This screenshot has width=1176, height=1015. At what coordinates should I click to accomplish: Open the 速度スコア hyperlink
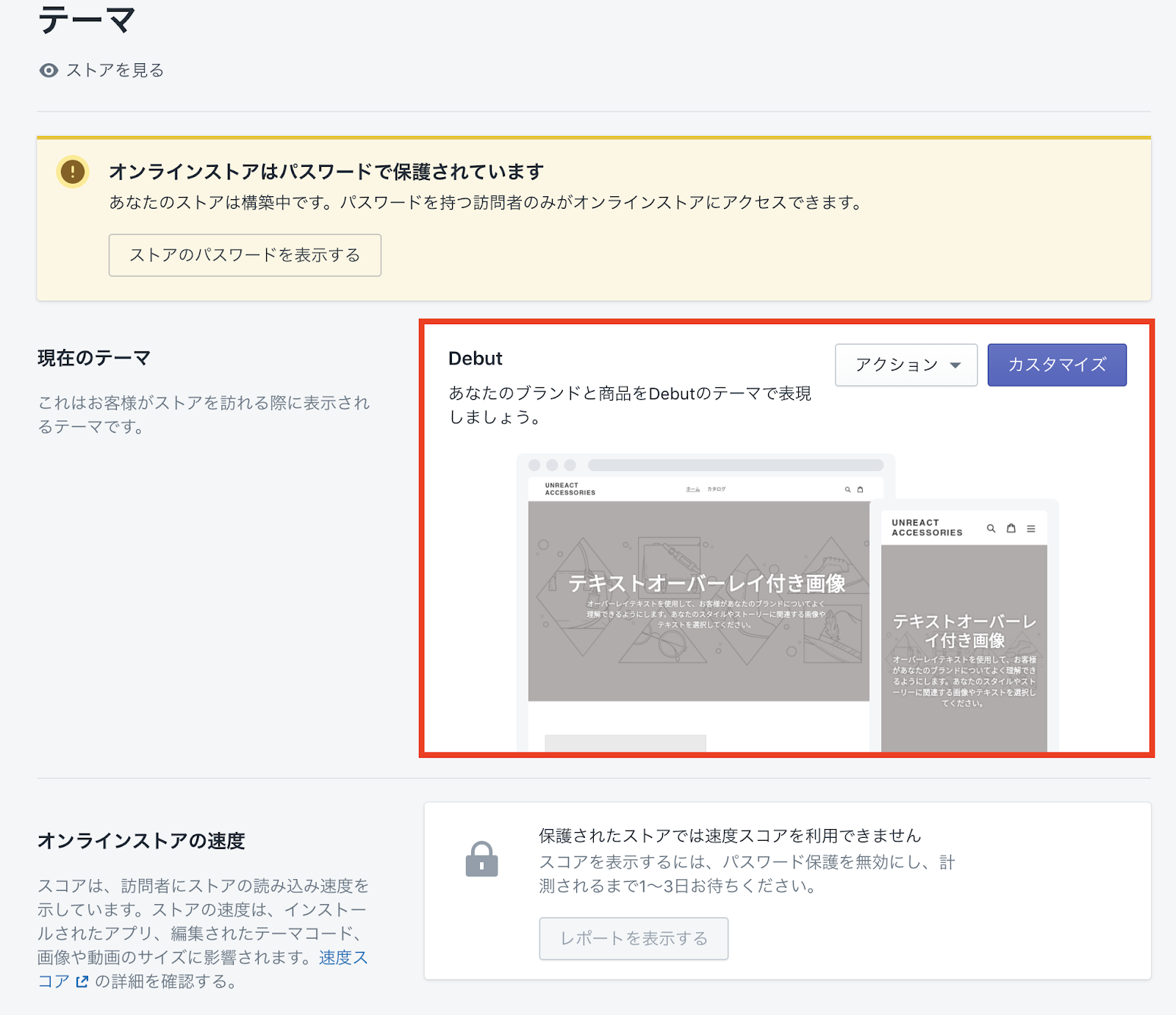tap(343, 958)
